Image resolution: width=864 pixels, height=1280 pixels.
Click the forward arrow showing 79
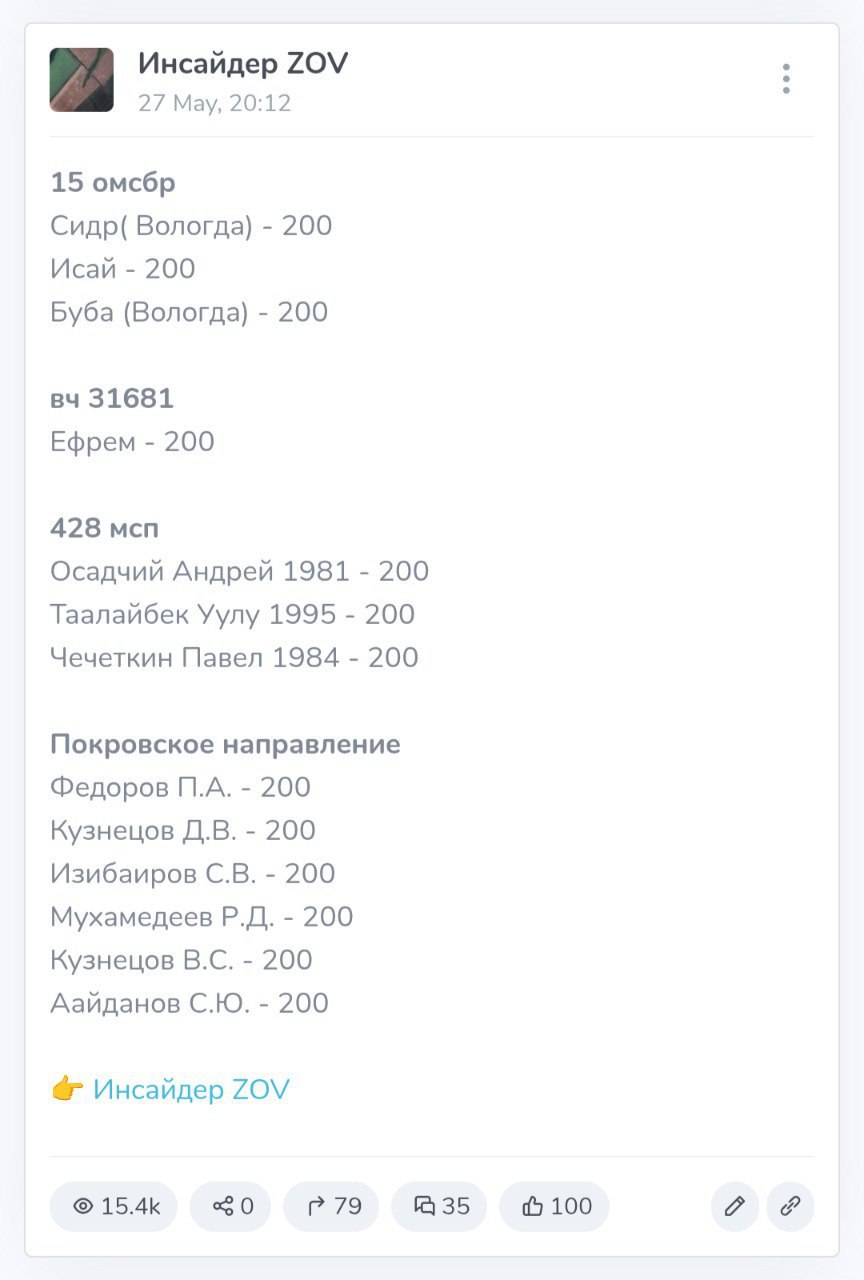(x=316, y=1206)
